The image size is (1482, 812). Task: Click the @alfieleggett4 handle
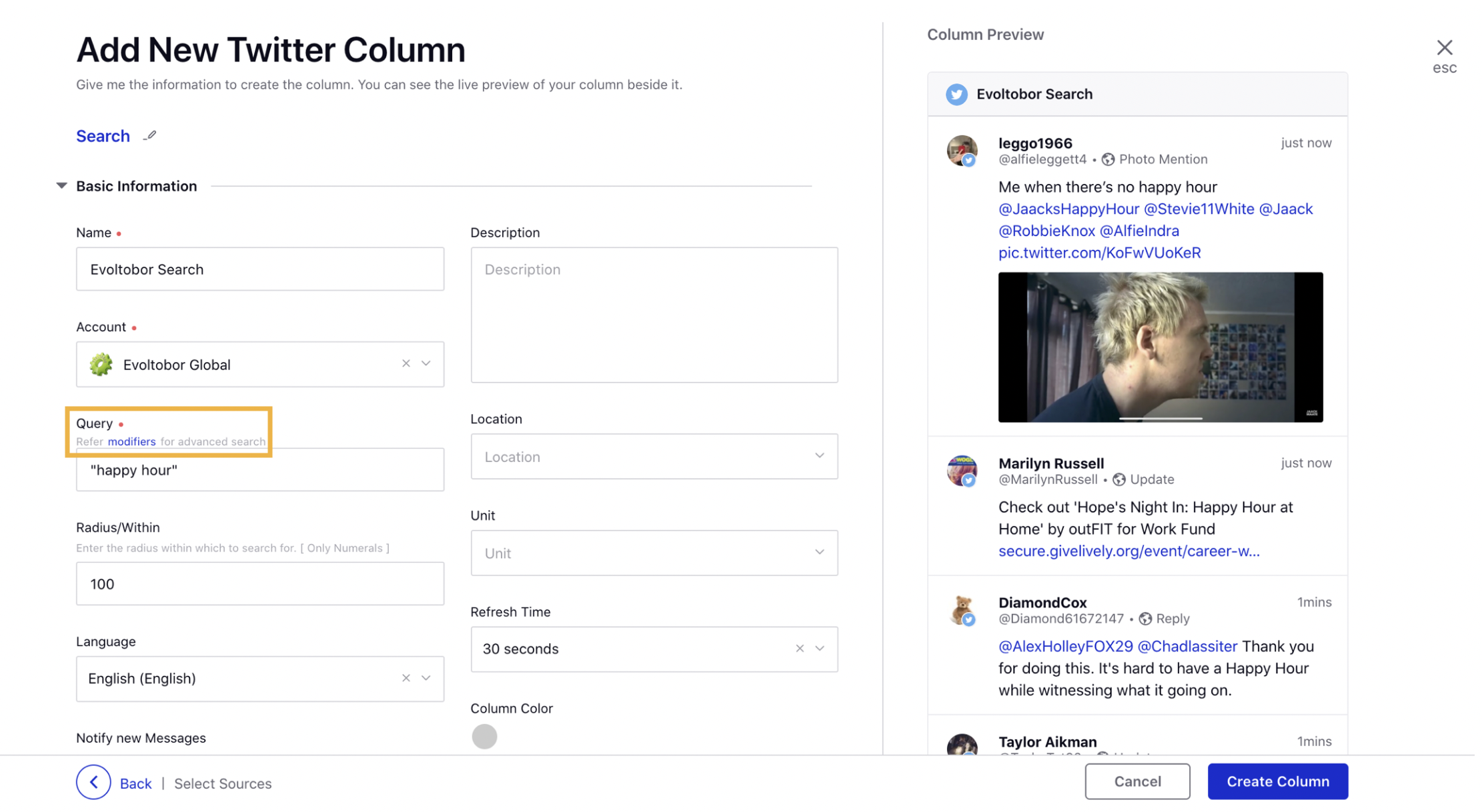click(x=1042, y=159)
